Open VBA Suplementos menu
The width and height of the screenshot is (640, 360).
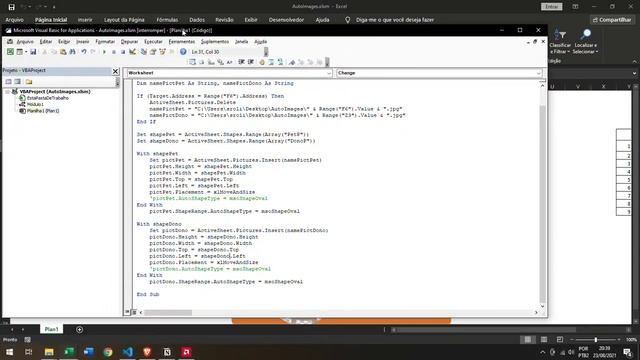(x=215, y=42)
